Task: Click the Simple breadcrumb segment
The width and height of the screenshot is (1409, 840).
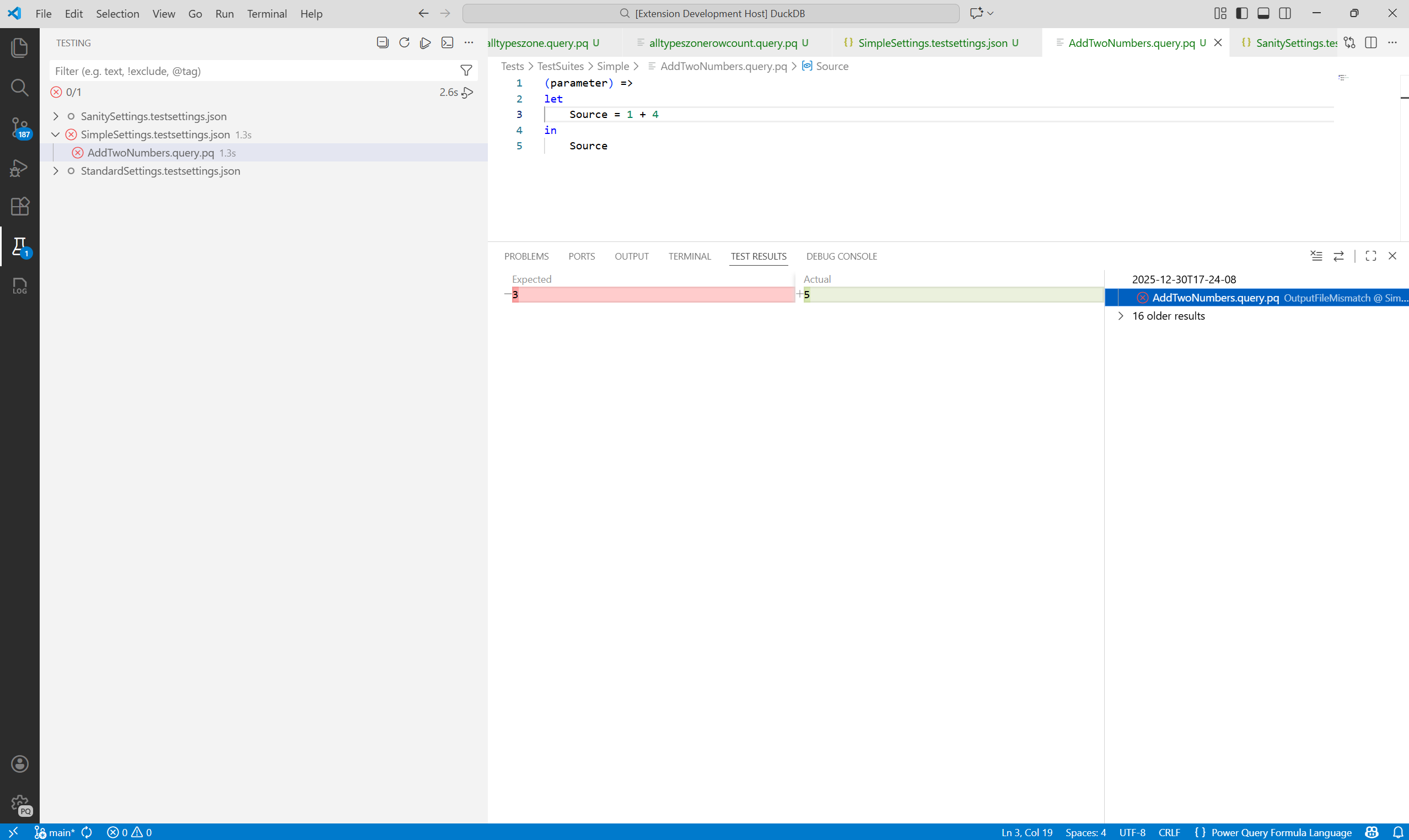Action: pos(613,66)
